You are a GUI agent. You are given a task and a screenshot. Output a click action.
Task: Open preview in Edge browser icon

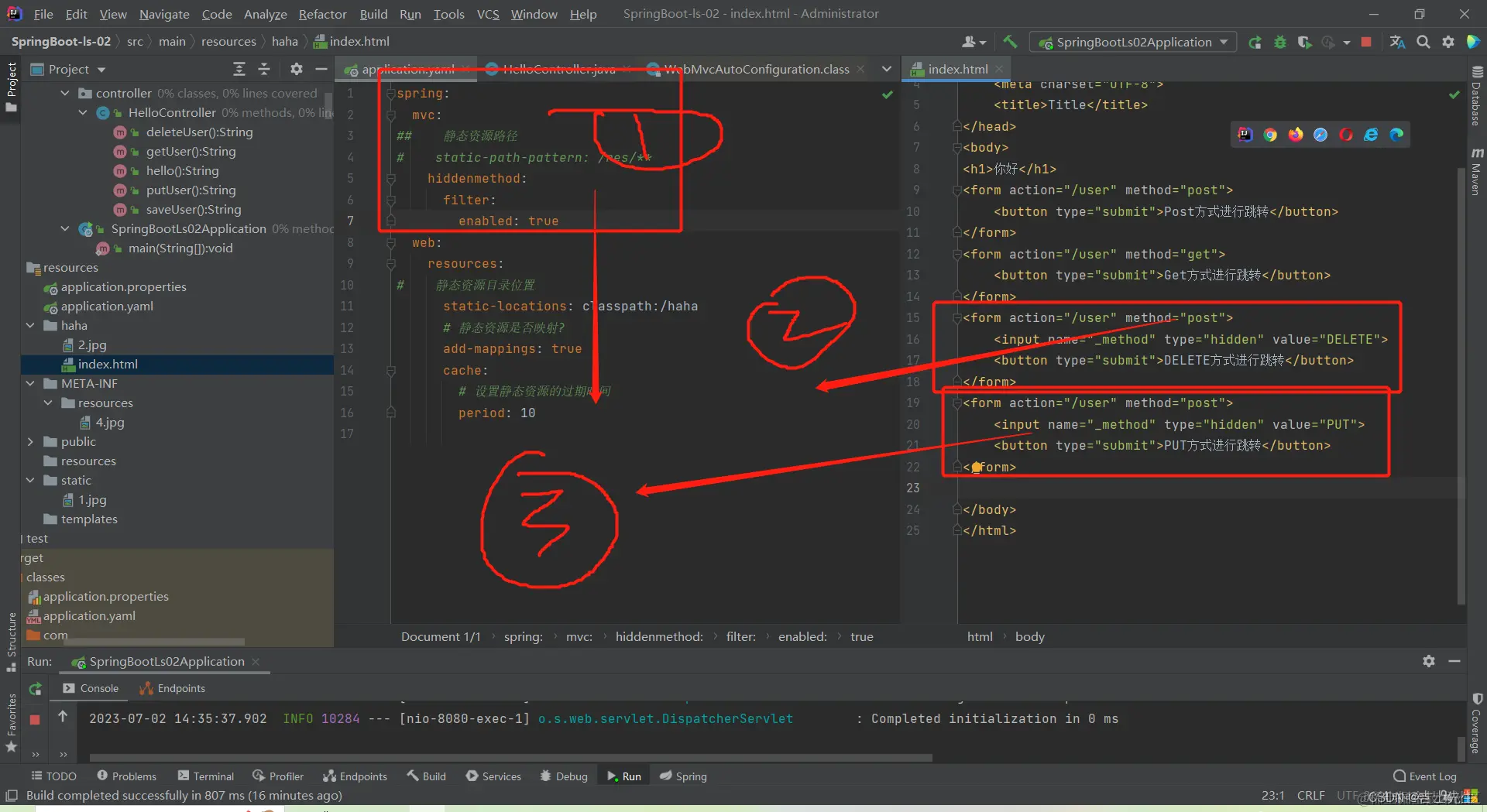[x=1396, y=135]
